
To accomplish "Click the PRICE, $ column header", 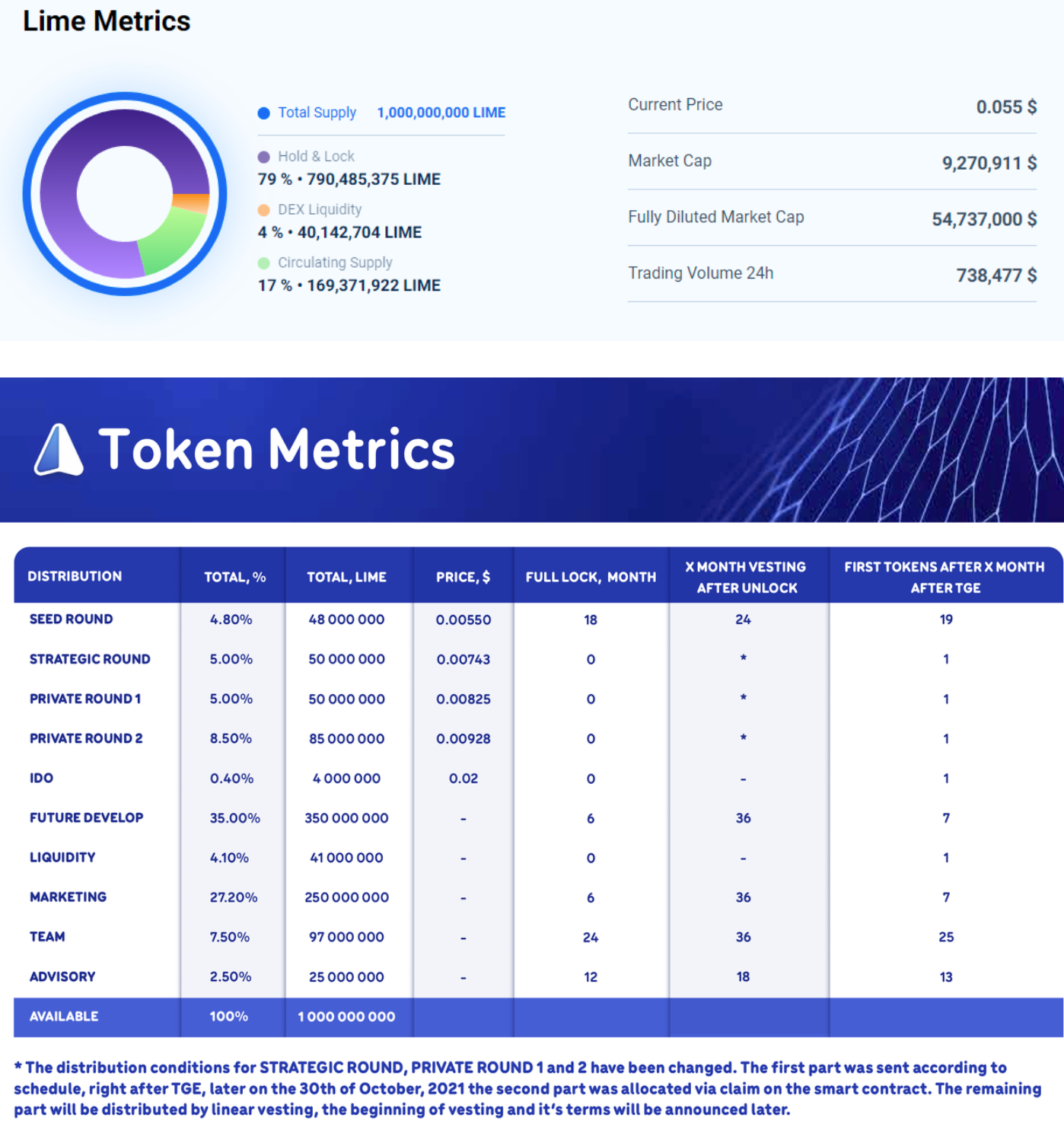I will point(463,577).
